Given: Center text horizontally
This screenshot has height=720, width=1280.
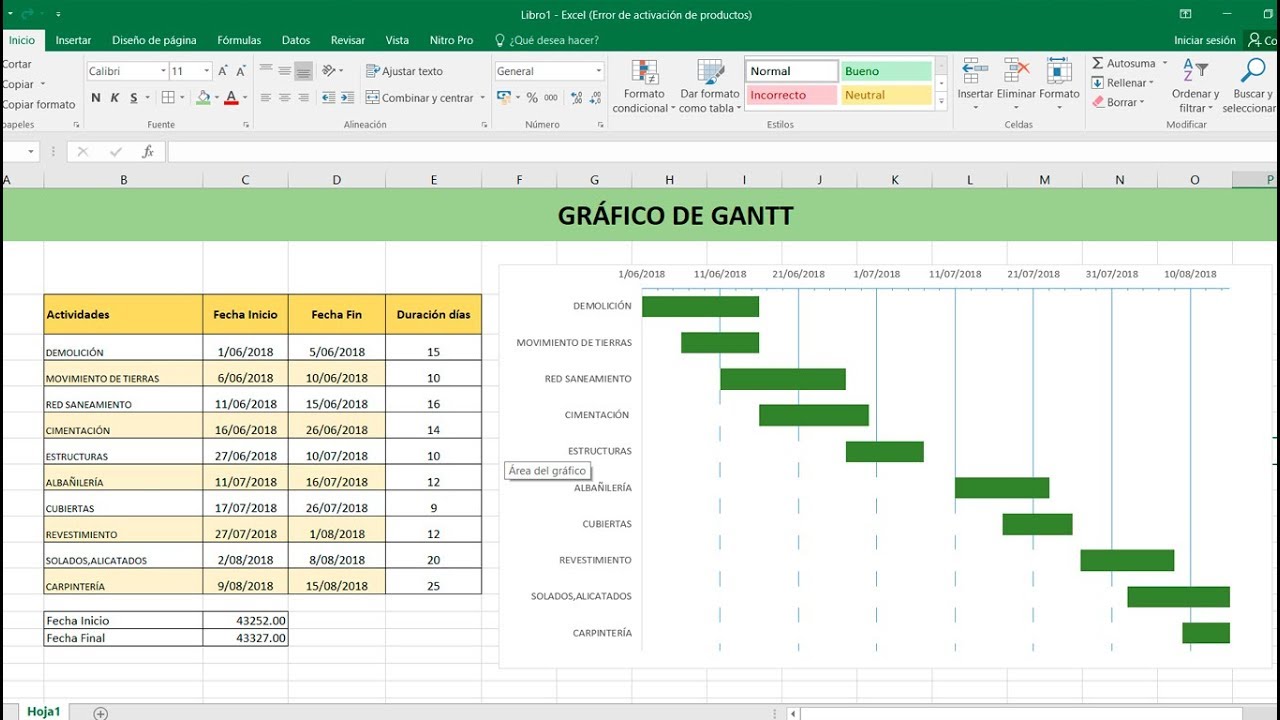Looking at the screenshot, I should 285,98.
